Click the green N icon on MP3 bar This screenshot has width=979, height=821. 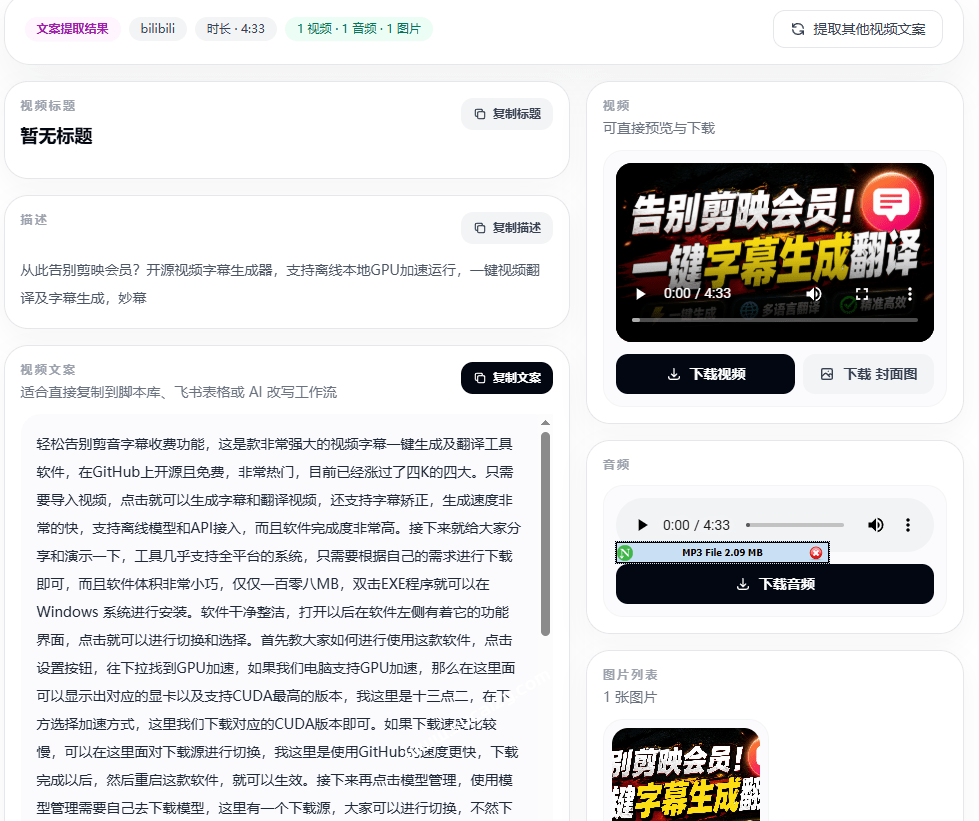[625, 553]
